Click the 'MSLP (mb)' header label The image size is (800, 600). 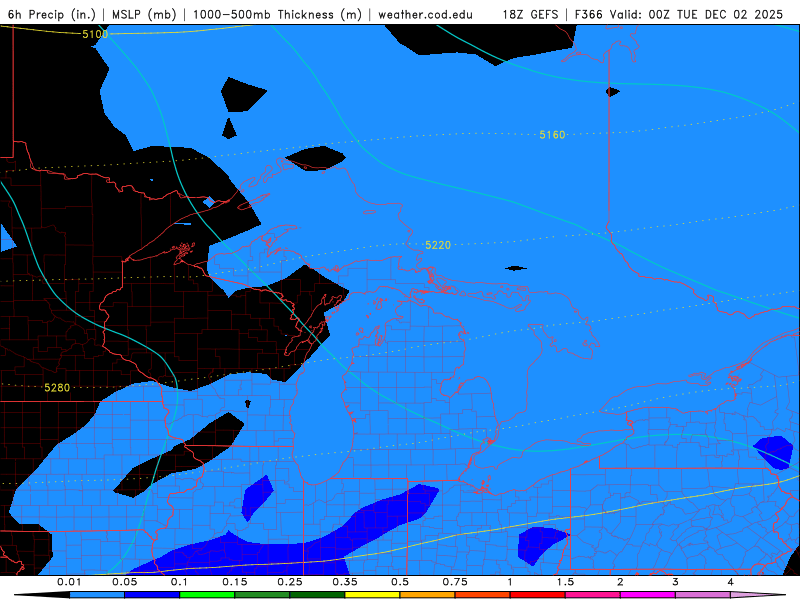point(144,14)
